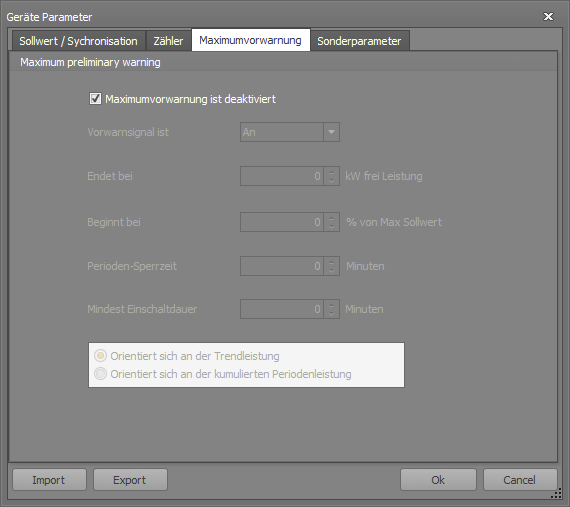
Task: Click the Cancel button
Action: click(x=520, y=480)
